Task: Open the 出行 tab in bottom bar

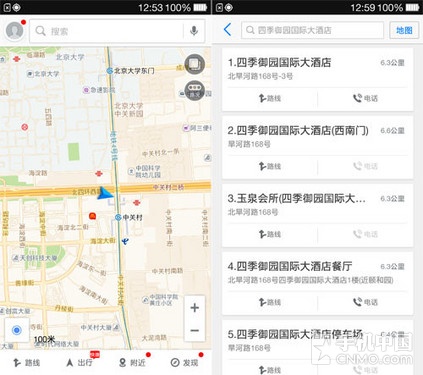Action: [79, 362]
